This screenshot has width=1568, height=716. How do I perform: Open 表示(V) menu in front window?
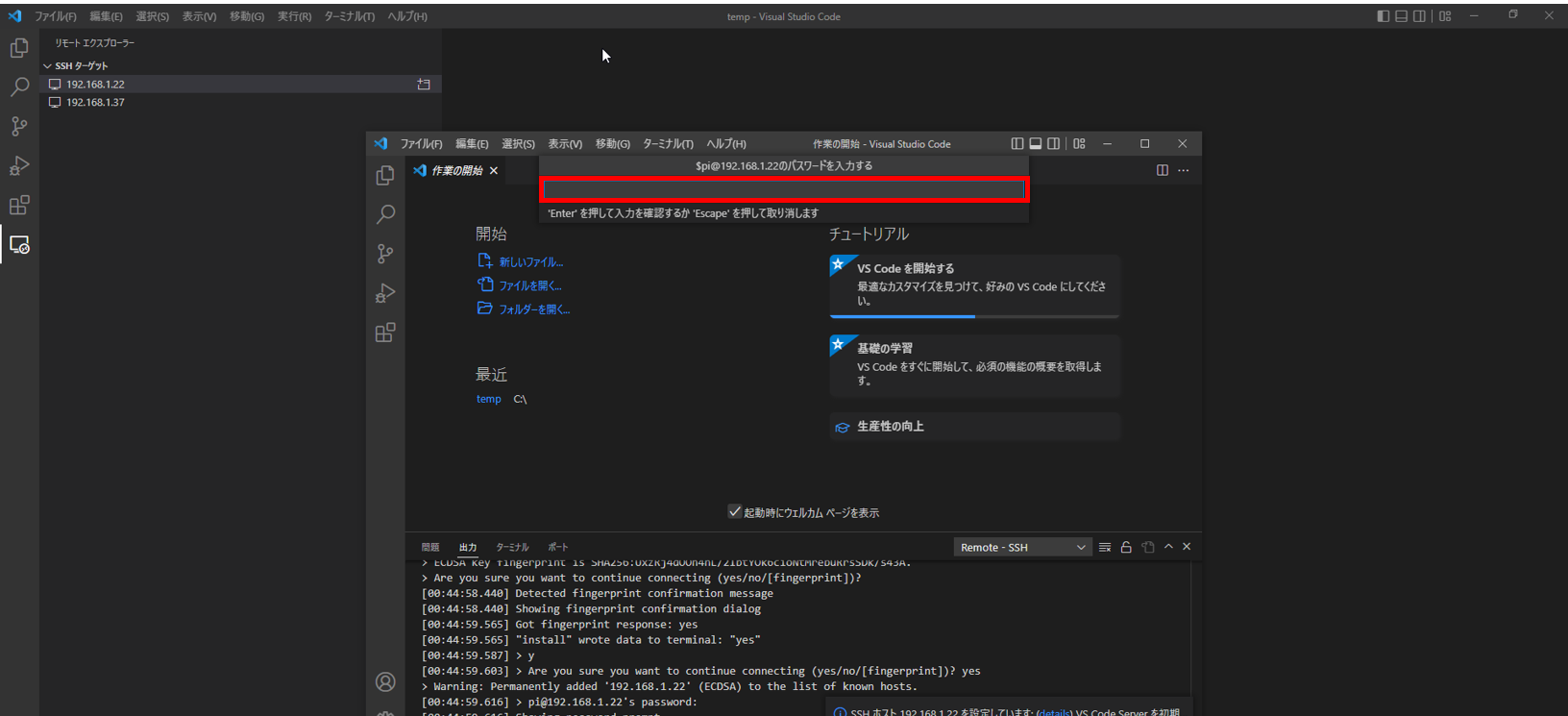(x=565, y=144)
